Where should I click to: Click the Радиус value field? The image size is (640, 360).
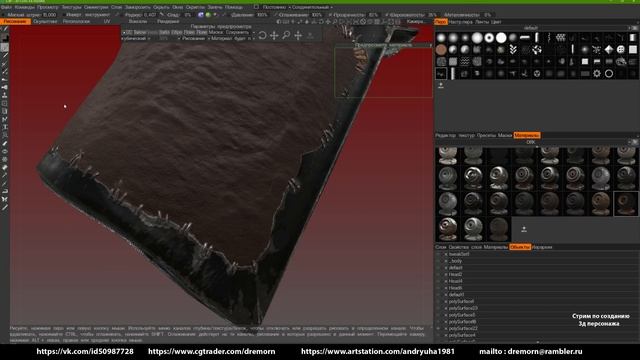(x=150, y=15)
